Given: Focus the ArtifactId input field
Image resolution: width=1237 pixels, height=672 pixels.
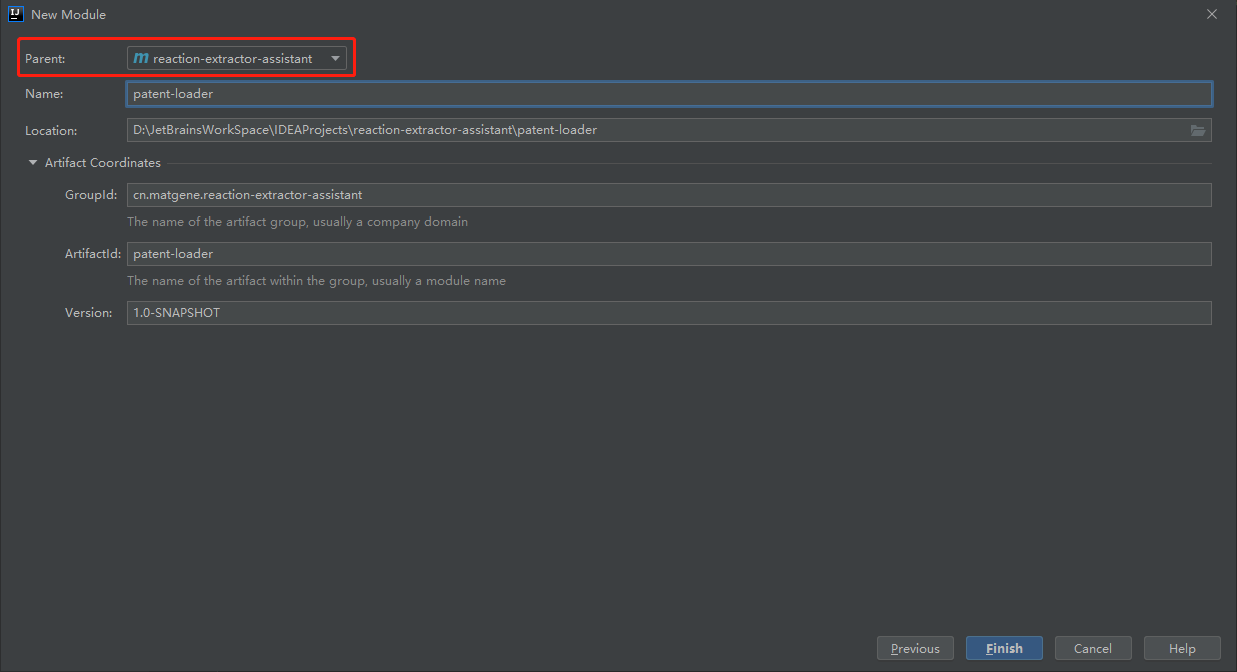Looking at the screenshot, I should point(668,254).
